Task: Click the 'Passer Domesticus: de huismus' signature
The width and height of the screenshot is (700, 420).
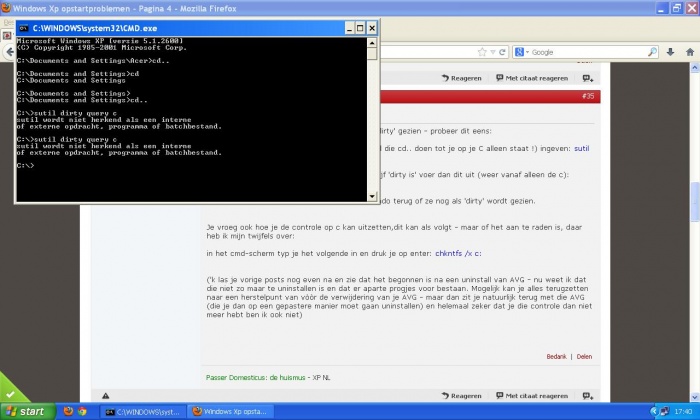Action: coord(255,378)
